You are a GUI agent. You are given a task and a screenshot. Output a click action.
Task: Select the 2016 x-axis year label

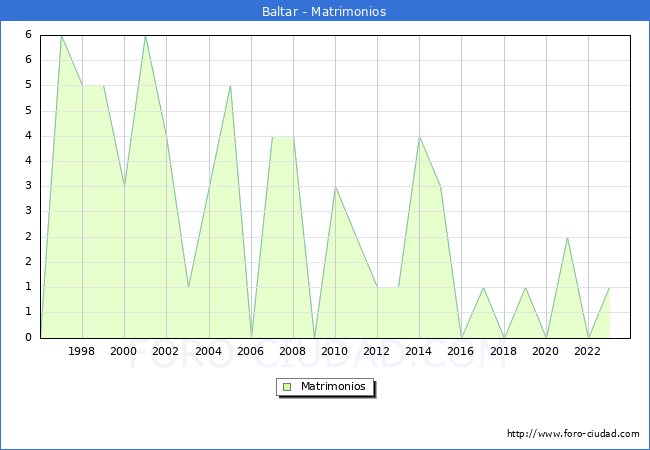[x=462, y=351]
